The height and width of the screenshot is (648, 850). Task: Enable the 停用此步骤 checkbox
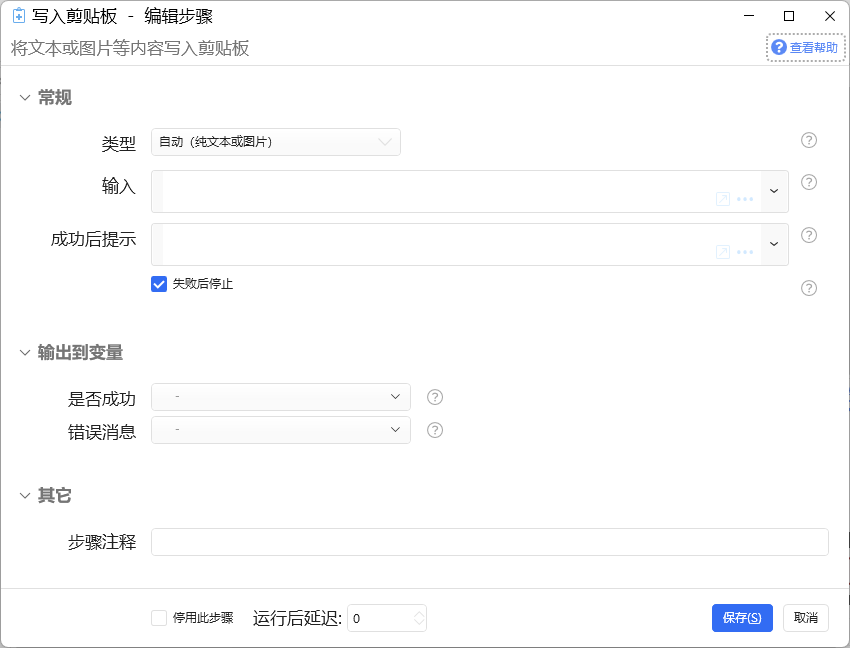[159, 618]
